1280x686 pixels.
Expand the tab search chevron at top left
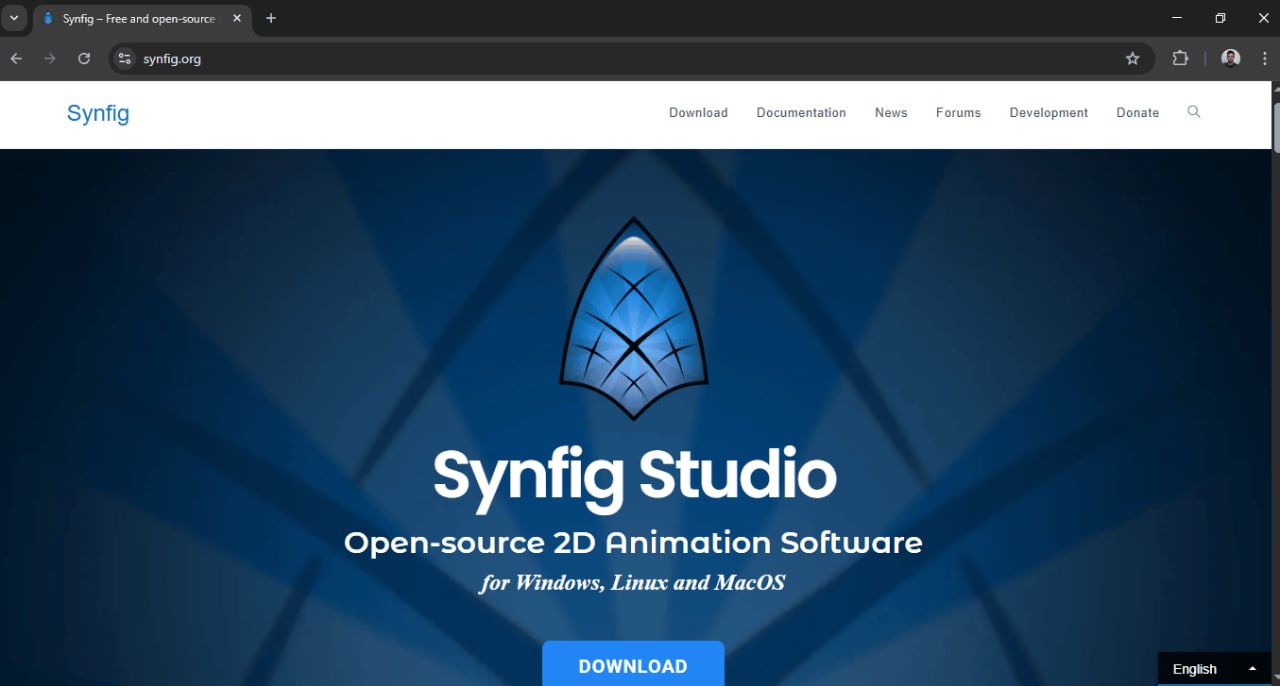tap(13, 17)
